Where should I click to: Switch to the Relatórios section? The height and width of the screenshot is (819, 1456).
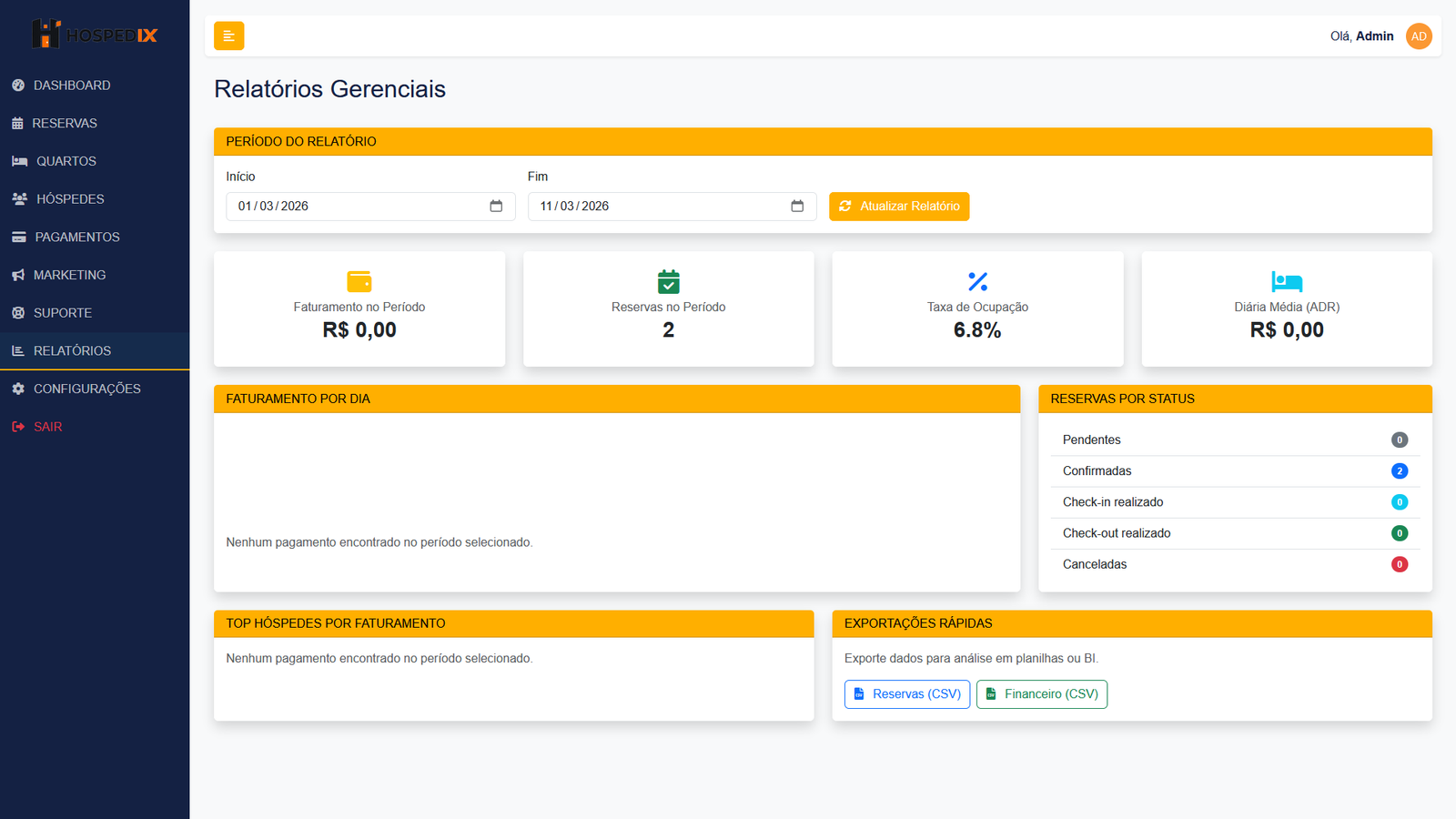[72, 350]
